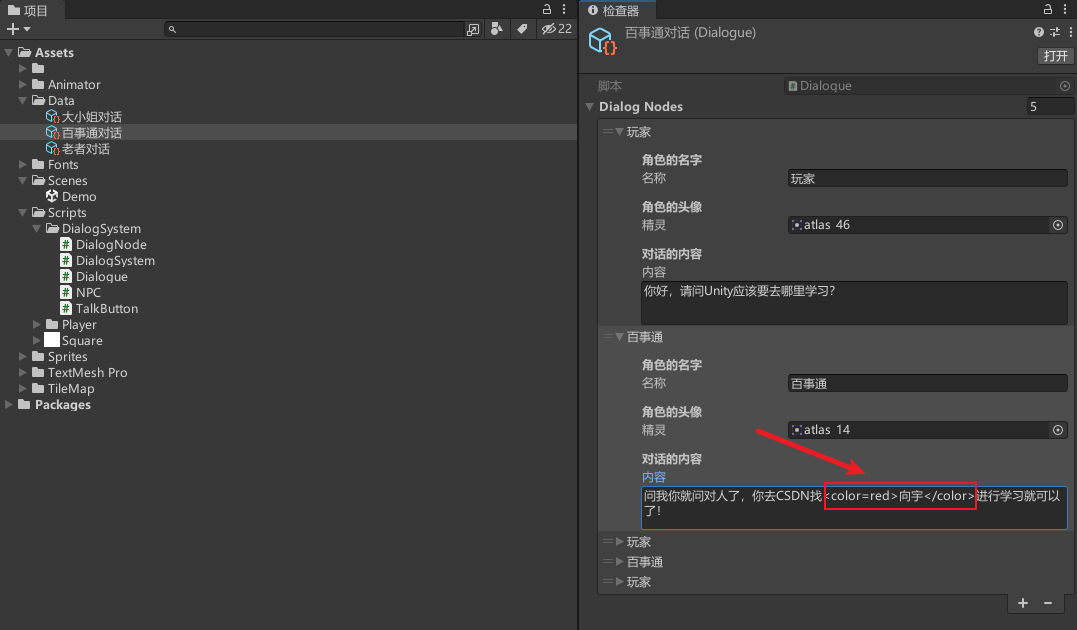Open the Inspector panel three-dot menu

[1065, 10]
